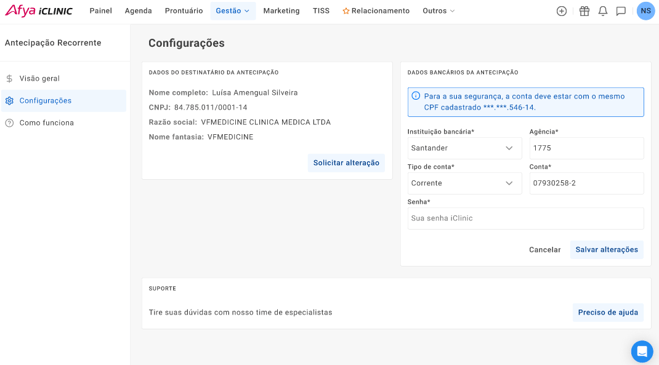Expand the Outros menu
Viewport: 659px width, 365px height.
coord(438,11)
